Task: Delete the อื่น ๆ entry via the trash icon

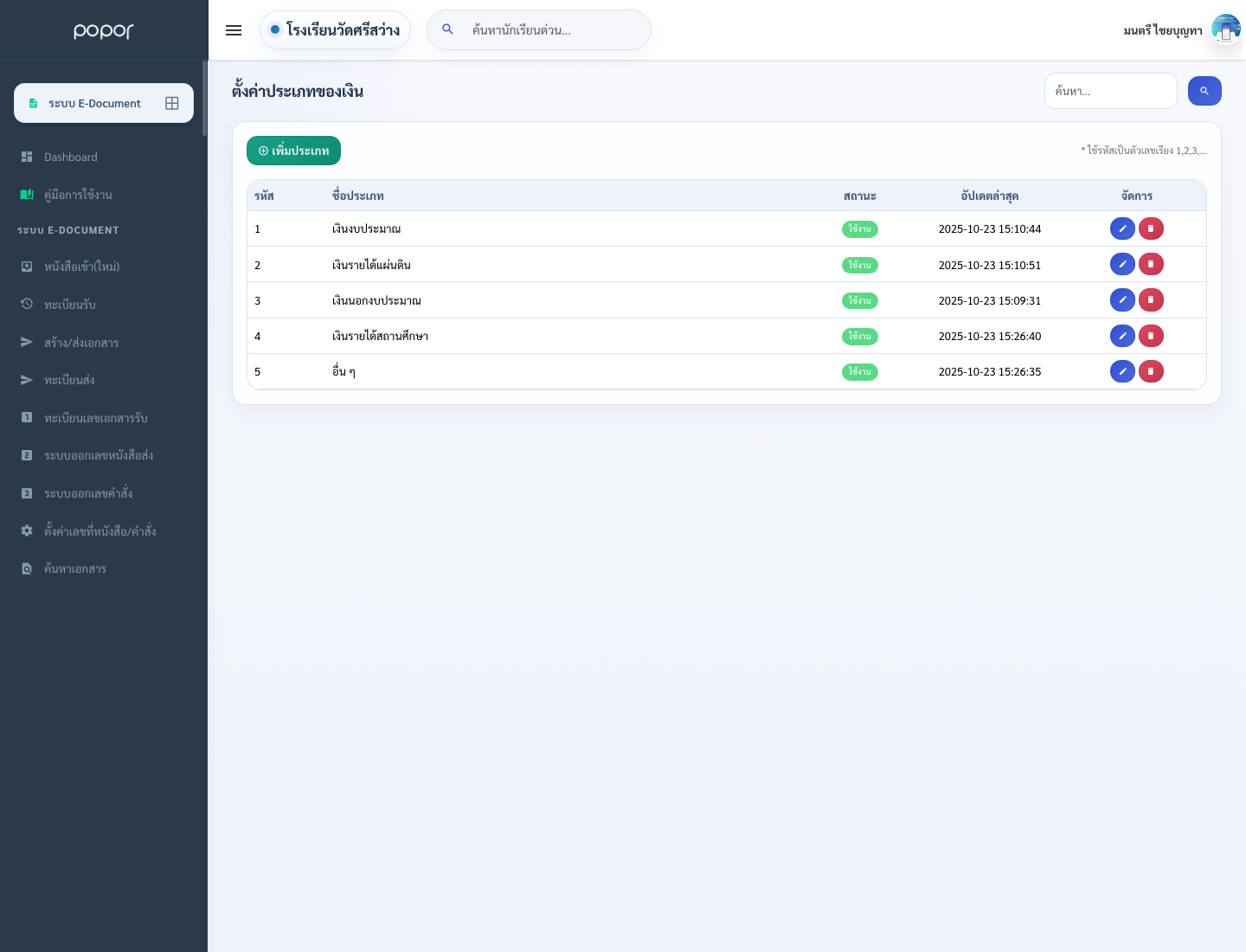Action: tap(1151, 371)
